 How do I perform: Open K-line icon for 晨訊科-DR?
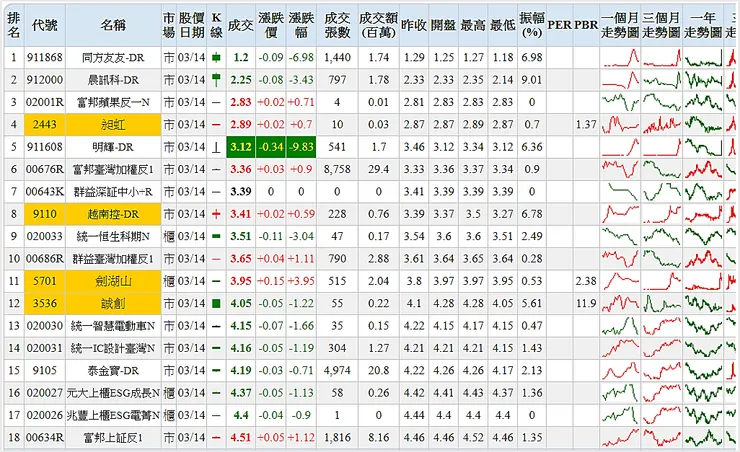(x=216, y=80)
